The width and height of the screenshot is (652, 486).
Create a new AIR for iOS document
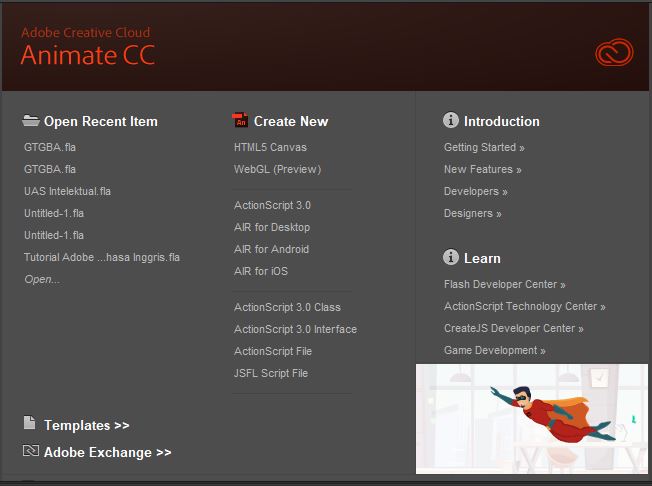[x=261, y=271]
